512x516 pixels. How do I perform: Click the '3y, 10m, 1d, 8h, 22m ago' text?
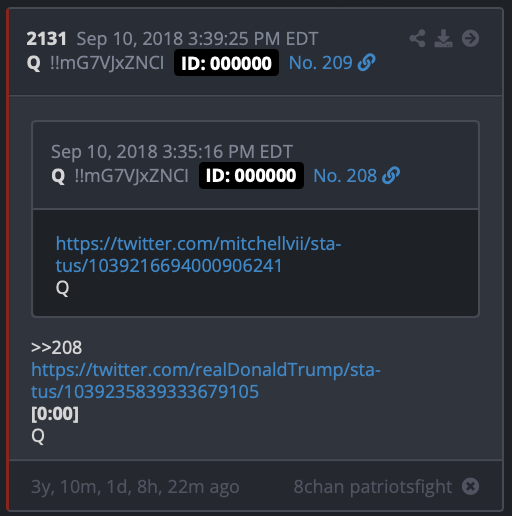(x=135, y=487)
